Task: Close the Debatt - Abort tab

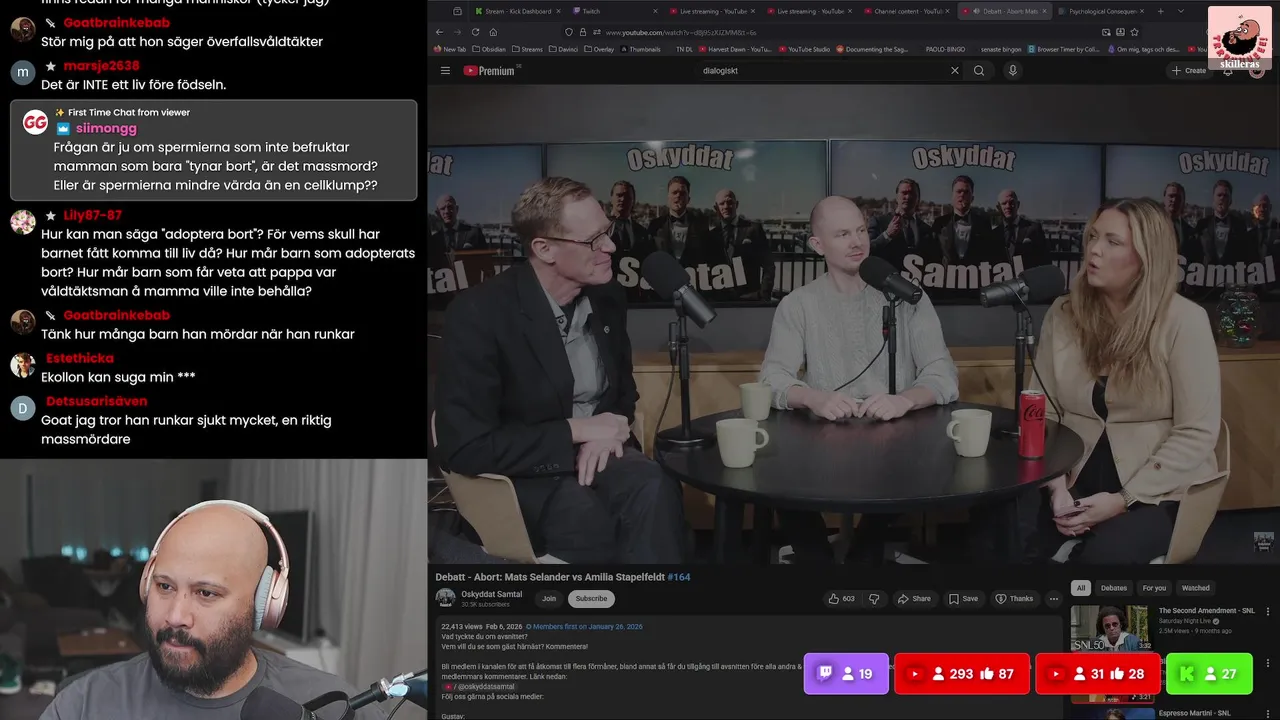Action: click(x=1045, y=11)
